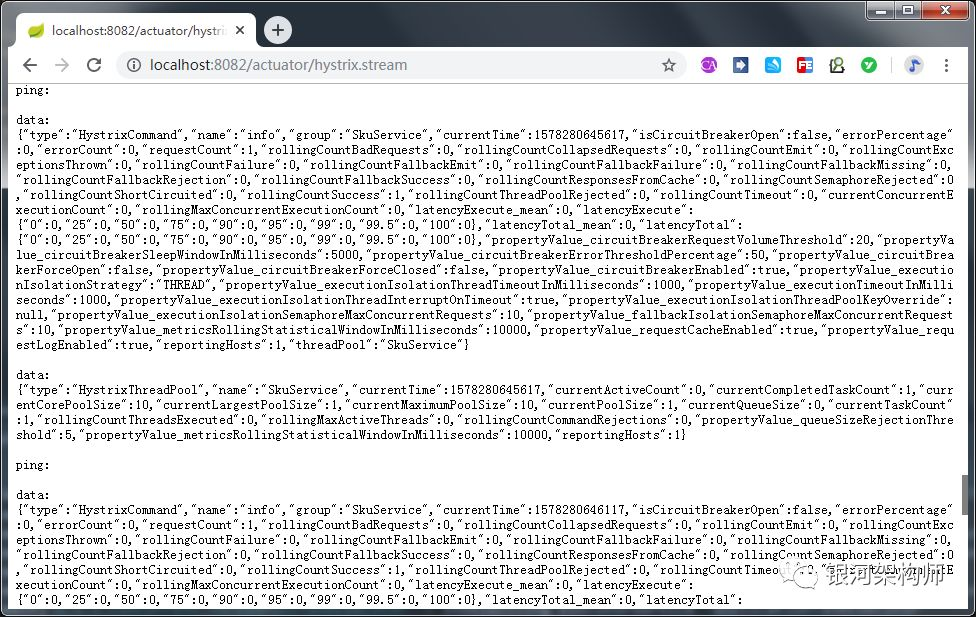This screenshot has height=617, width=976.
Task: Open the green checkmark extension
Action: pyautogui.click(x=869, y=65)
